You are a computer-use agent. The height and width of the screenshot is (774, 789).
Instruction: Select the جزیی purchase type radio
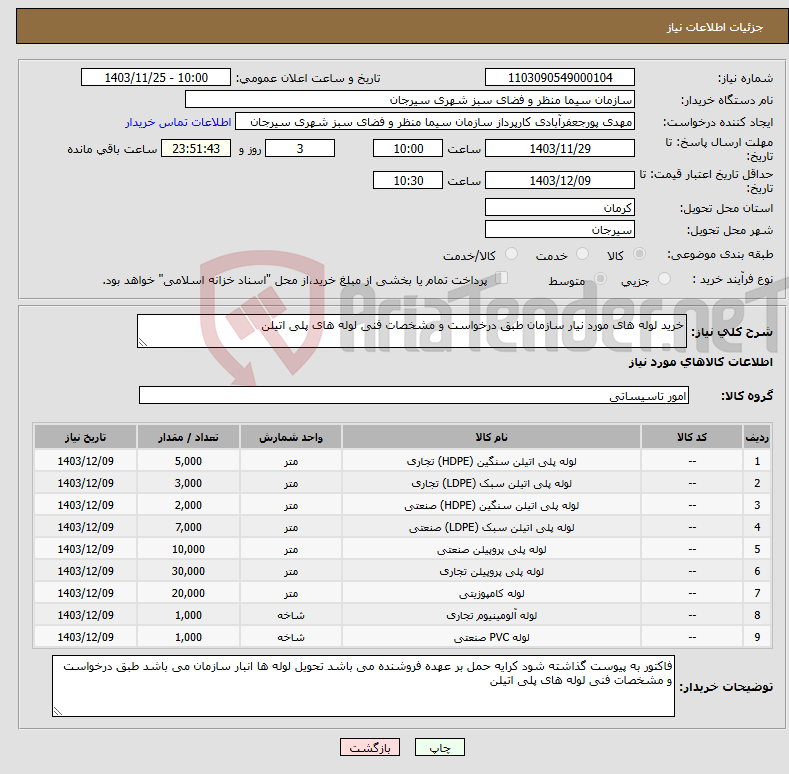click(664, 278)
